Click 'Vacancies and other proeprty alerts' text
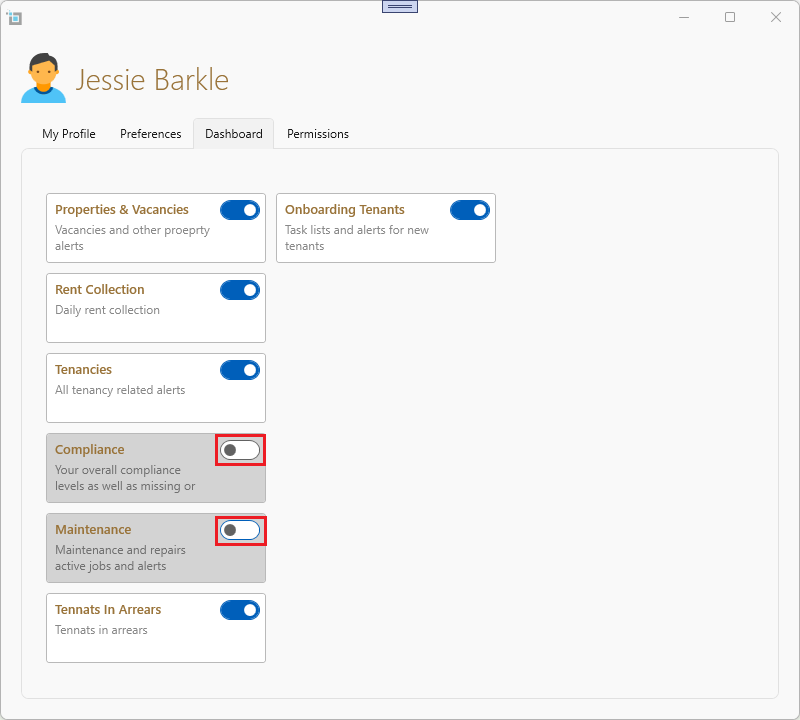Screen dimensions: 800x720 coord(132,238)
